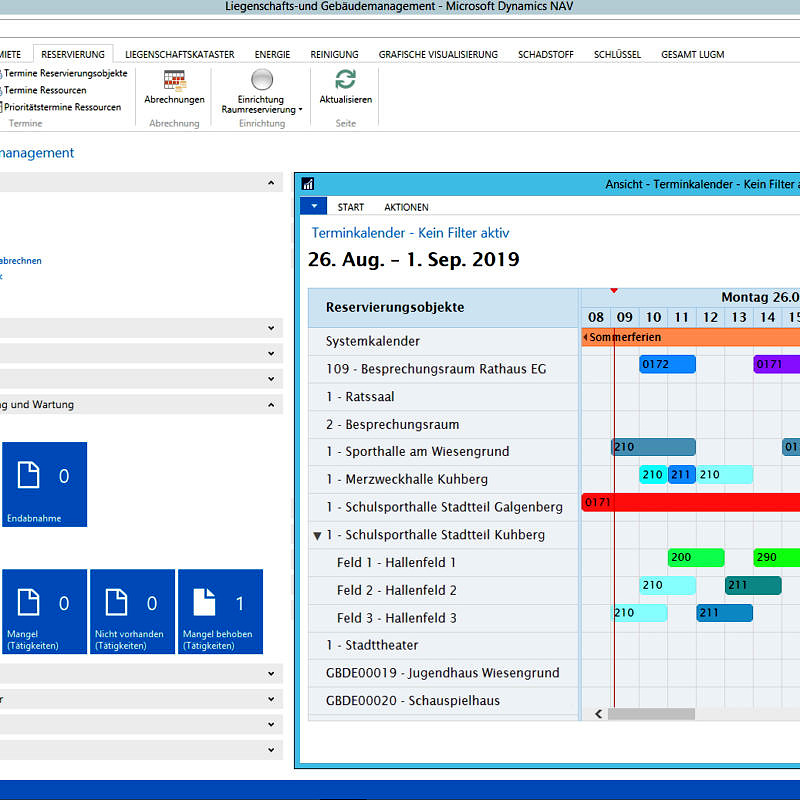This screenshot has width=800, height=800.
Task: Select the orange Sommerferien bar
Action: (x=691, y=337)
